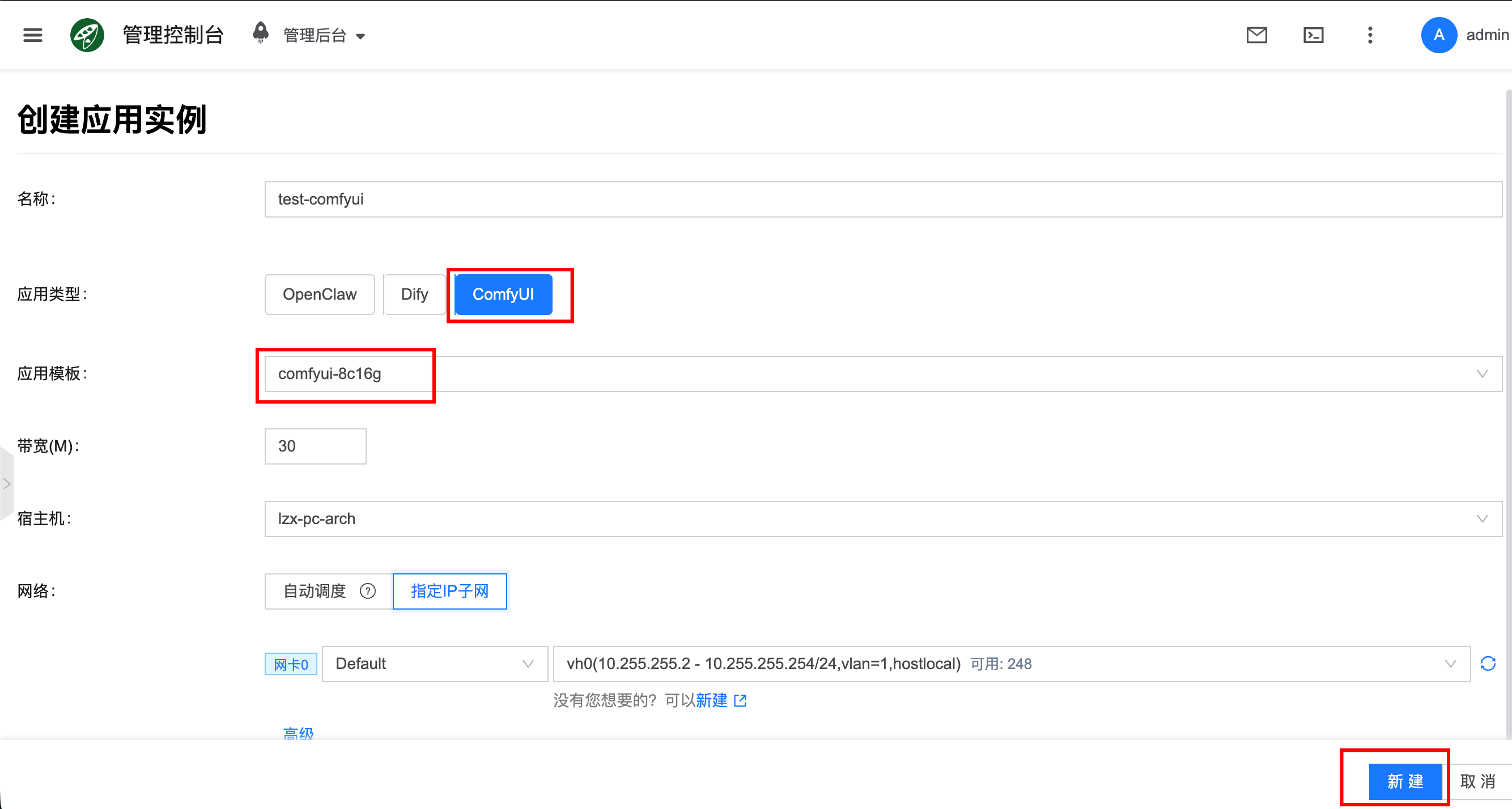This screenshot has width=1512, height=809.
Task: Click the admin user avatar
Action: point(1438,35)
